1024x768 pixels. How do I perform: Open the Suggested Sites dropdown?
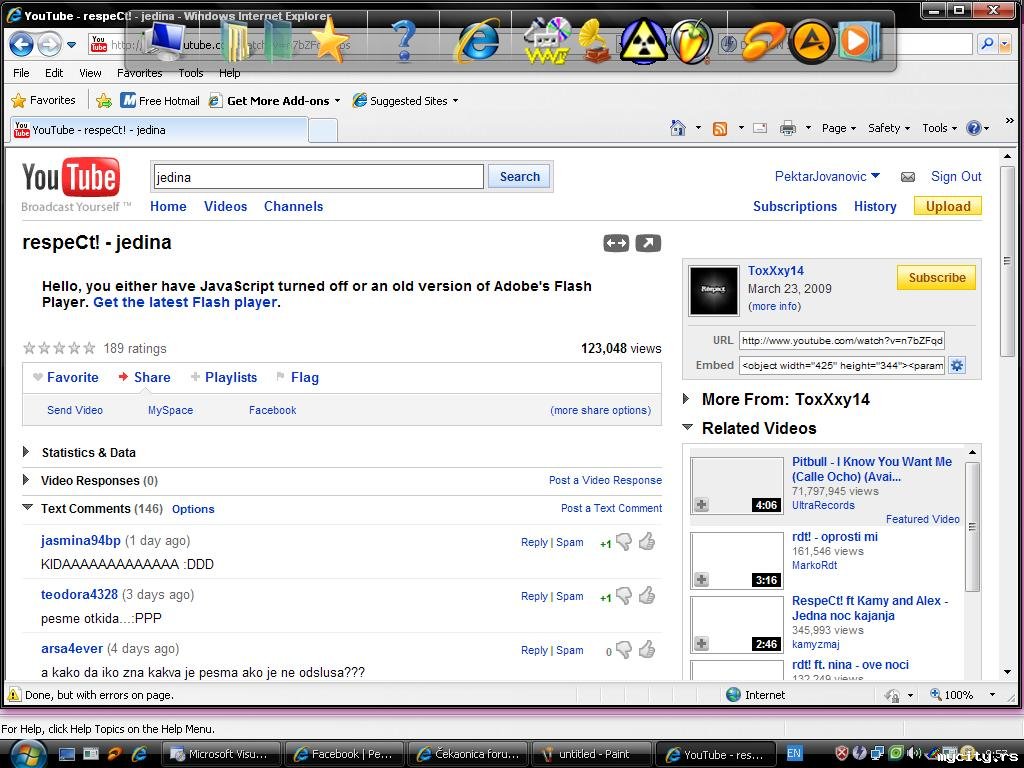406,101
